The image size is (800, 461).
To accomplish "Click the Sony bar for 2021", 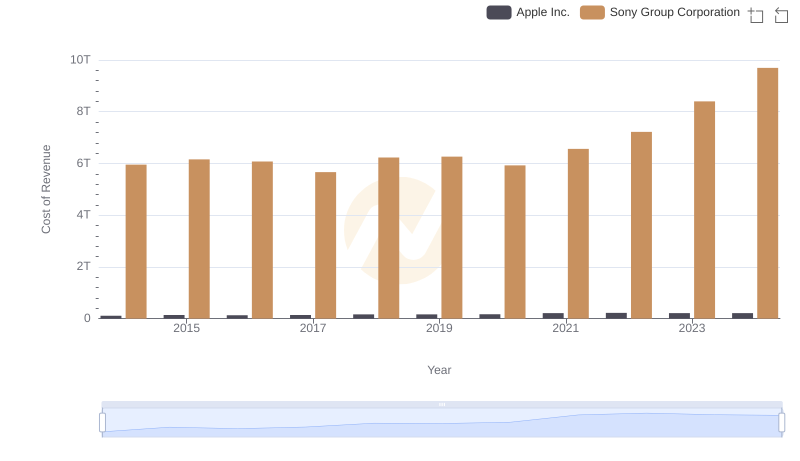I will (x=578, y=234).
